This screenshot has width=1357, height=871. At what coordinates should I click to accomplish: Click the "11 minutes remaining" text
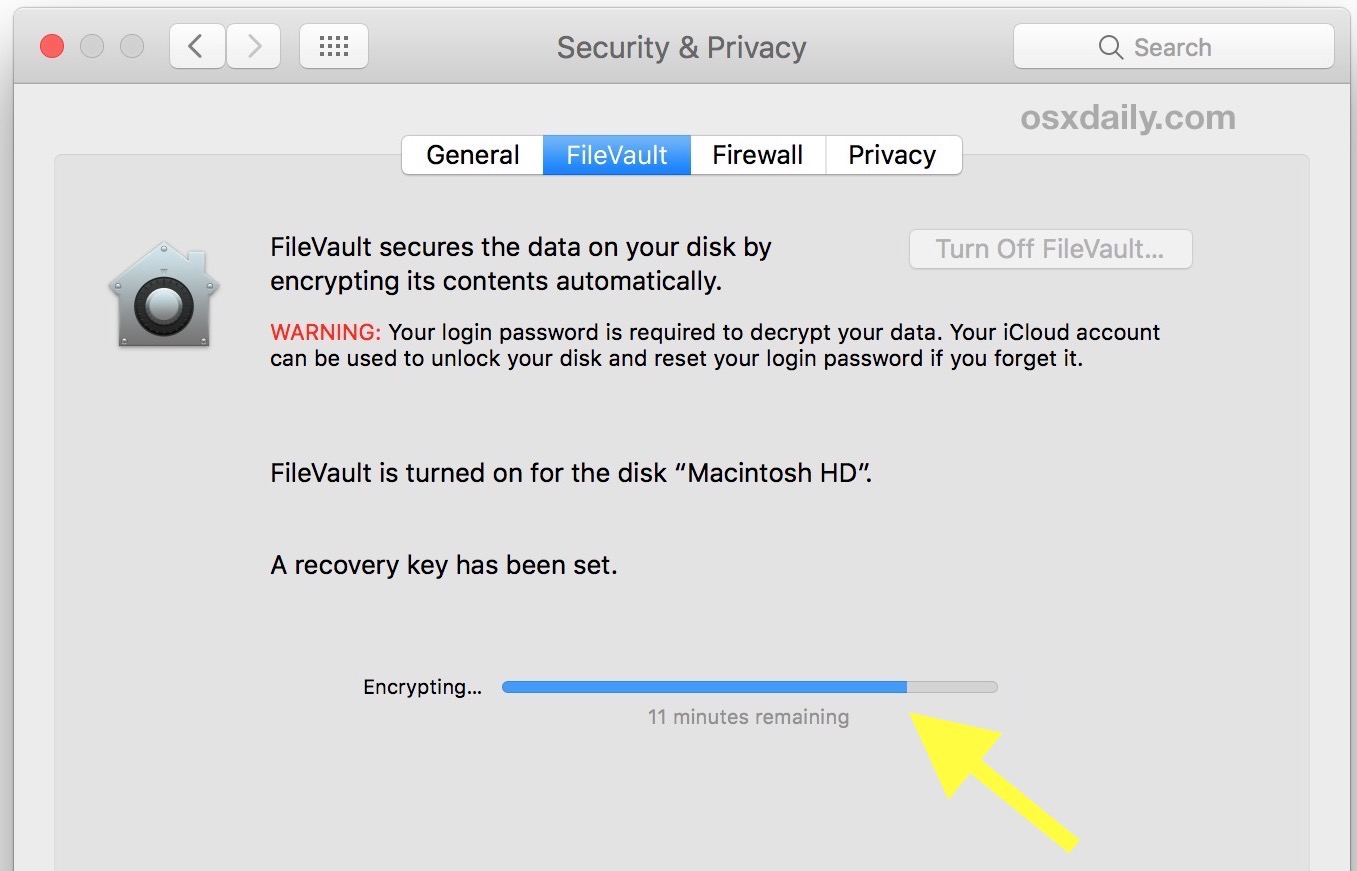coord(748,717)
